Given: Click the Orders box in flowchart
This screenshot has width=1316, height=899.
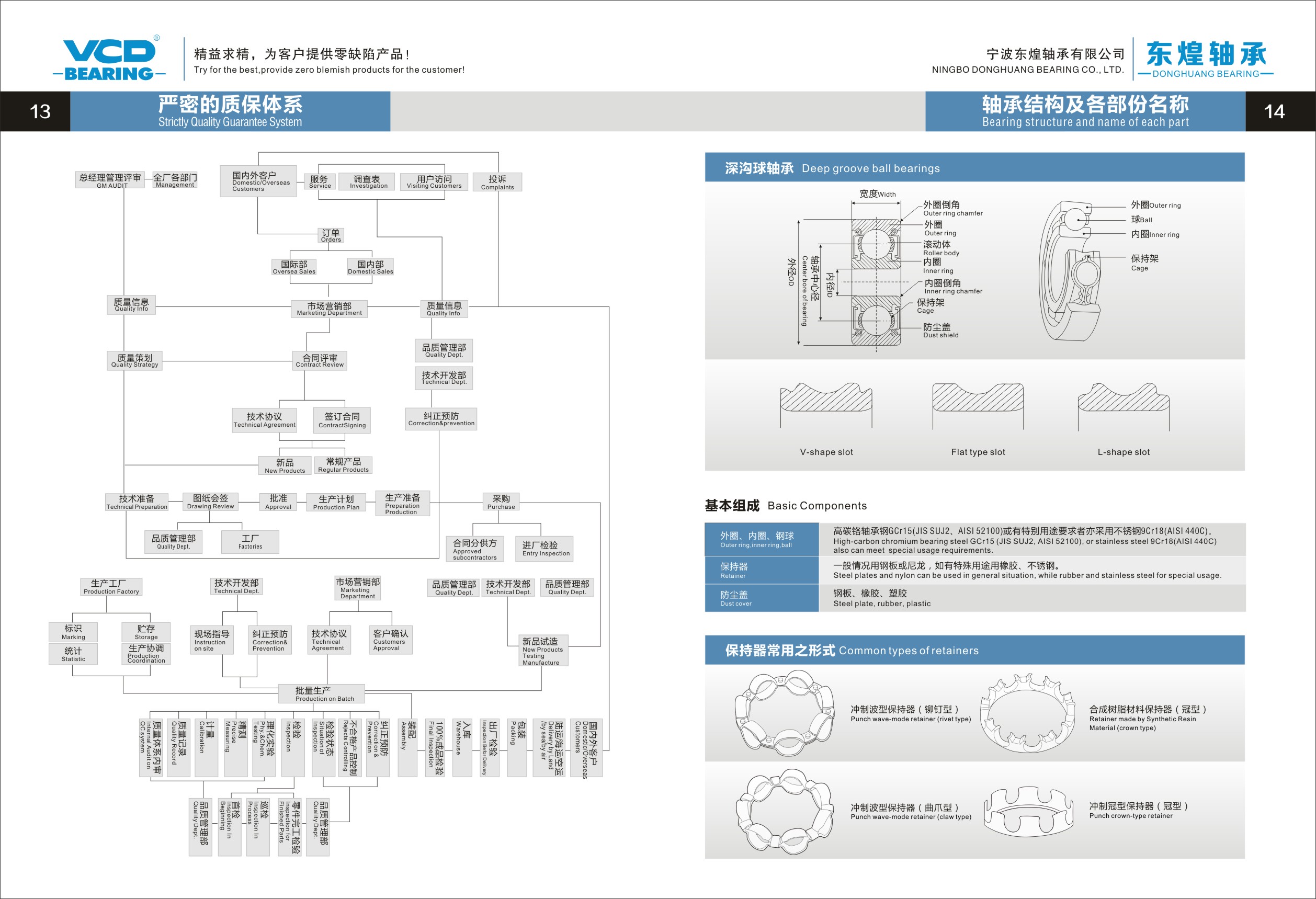Looking at the screenshot, I should click(331, 235).
